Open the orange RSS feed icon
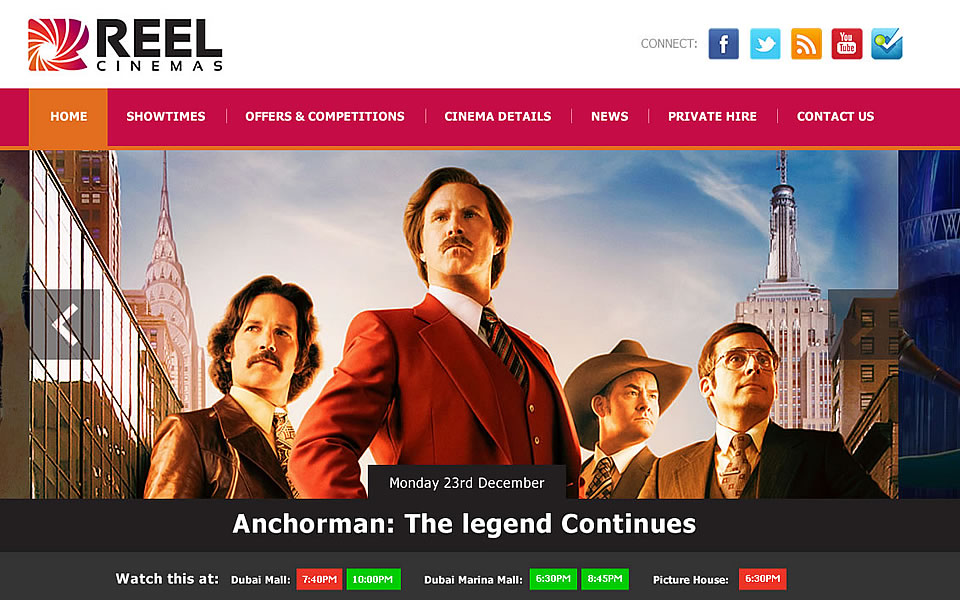 click(806, 43)
